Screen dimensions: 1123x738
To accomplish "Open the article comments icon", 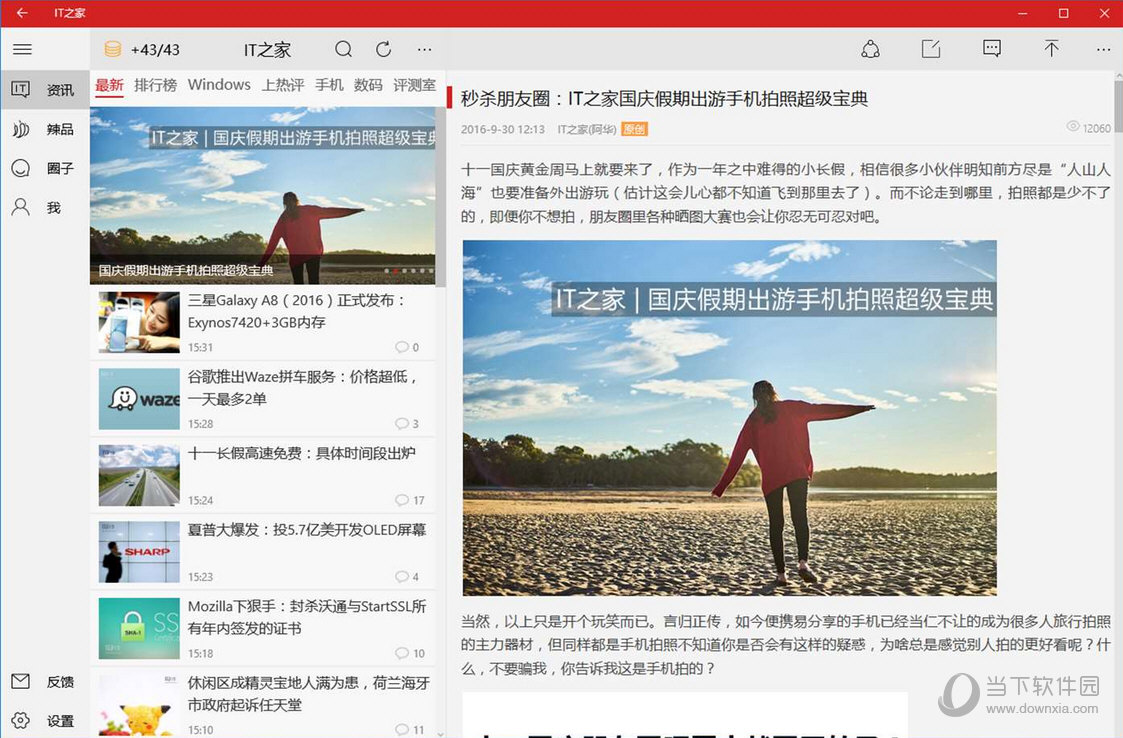I will tap(992, 49).
